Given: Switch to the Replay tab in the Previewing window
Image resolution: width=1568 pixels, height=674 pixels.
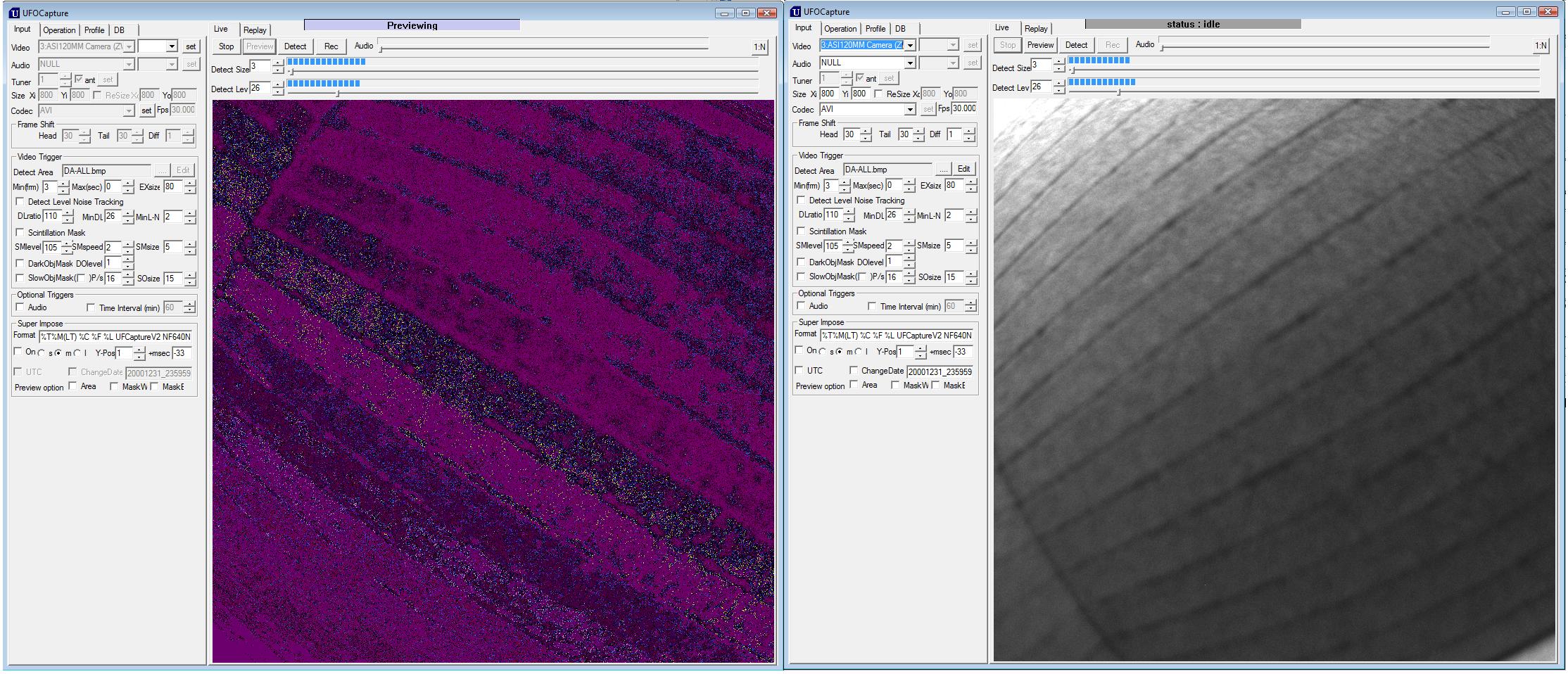Looking at the screenshot, I should tap(255, 30).
